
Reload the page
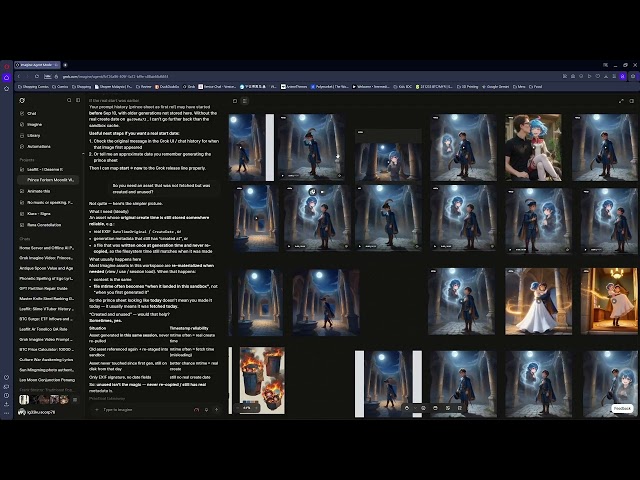click(37, 76)
